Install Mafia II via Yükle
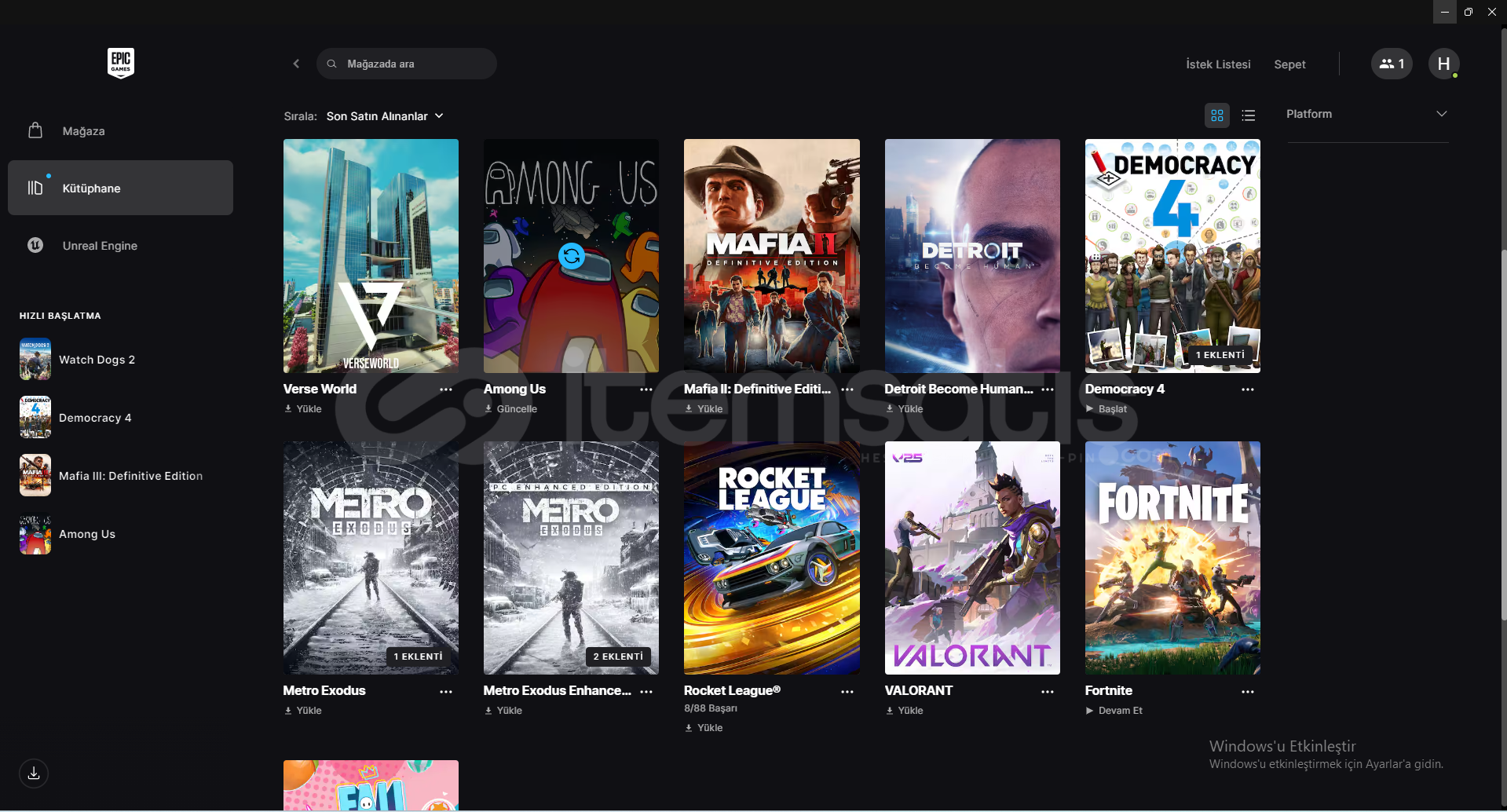Viewport: 1507px width, 812px height. click(704, 408)
